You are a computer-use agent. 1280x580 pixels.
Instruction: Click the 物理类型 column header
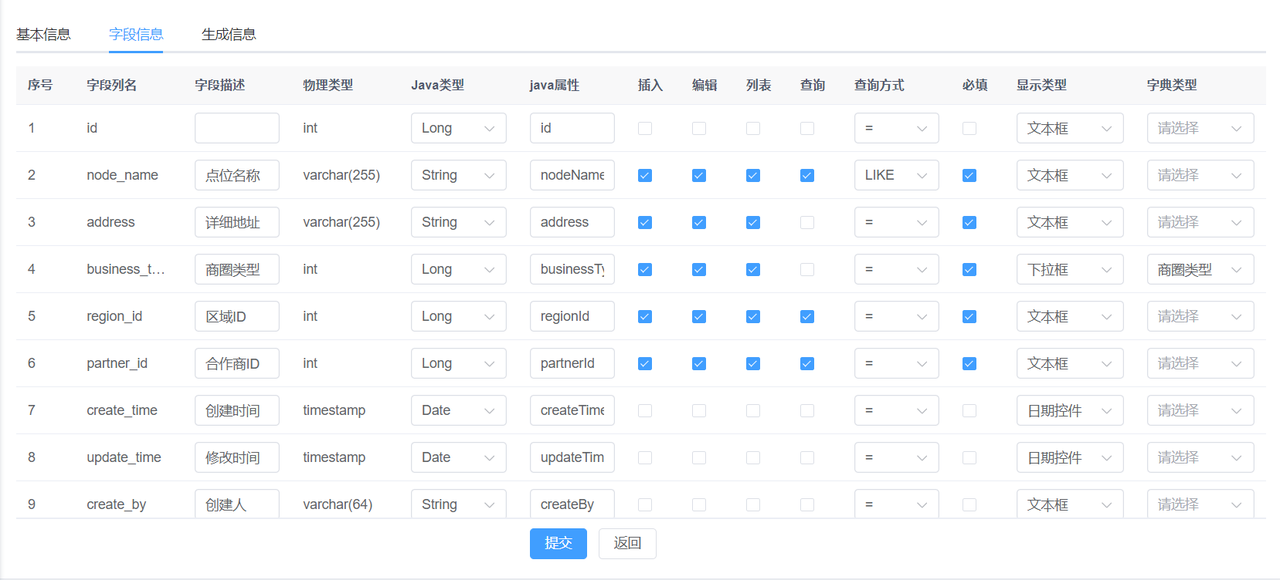tap(328, 85)
